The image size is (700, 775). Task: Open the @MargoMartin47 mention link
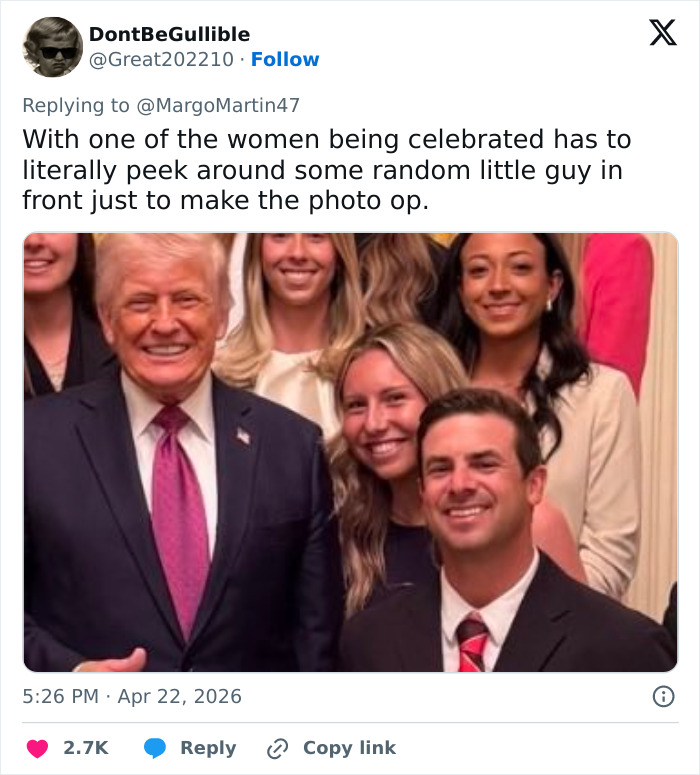pos(220,104)
